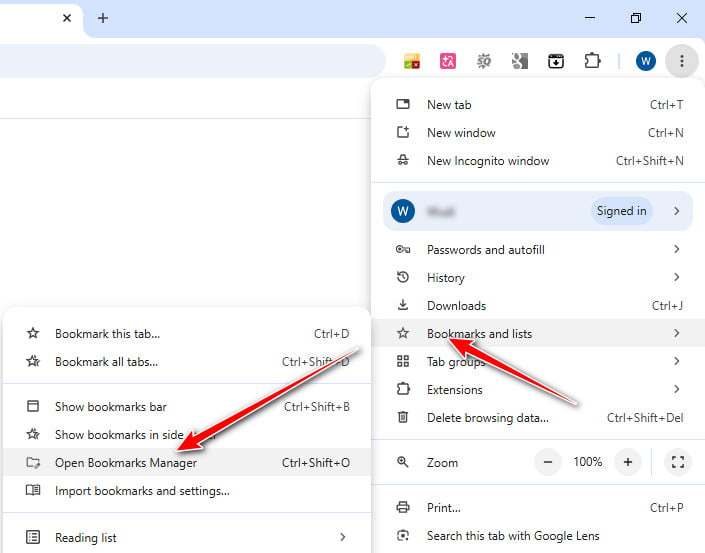Choose Import bookmarks and settings

pyautogui.click(x=187, y=491)
